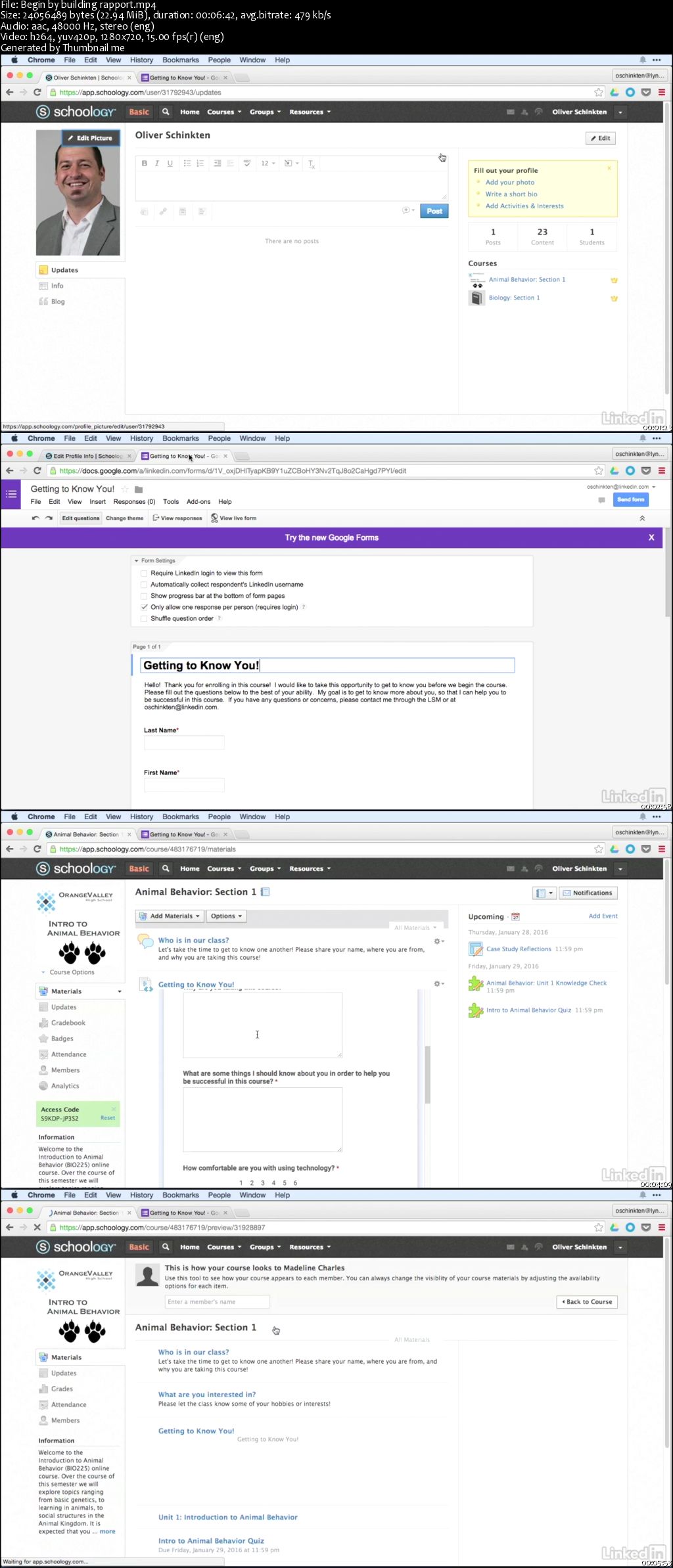Open the Forms home hamburger icon
673x1568 pixels.
[x=11, y=494]
